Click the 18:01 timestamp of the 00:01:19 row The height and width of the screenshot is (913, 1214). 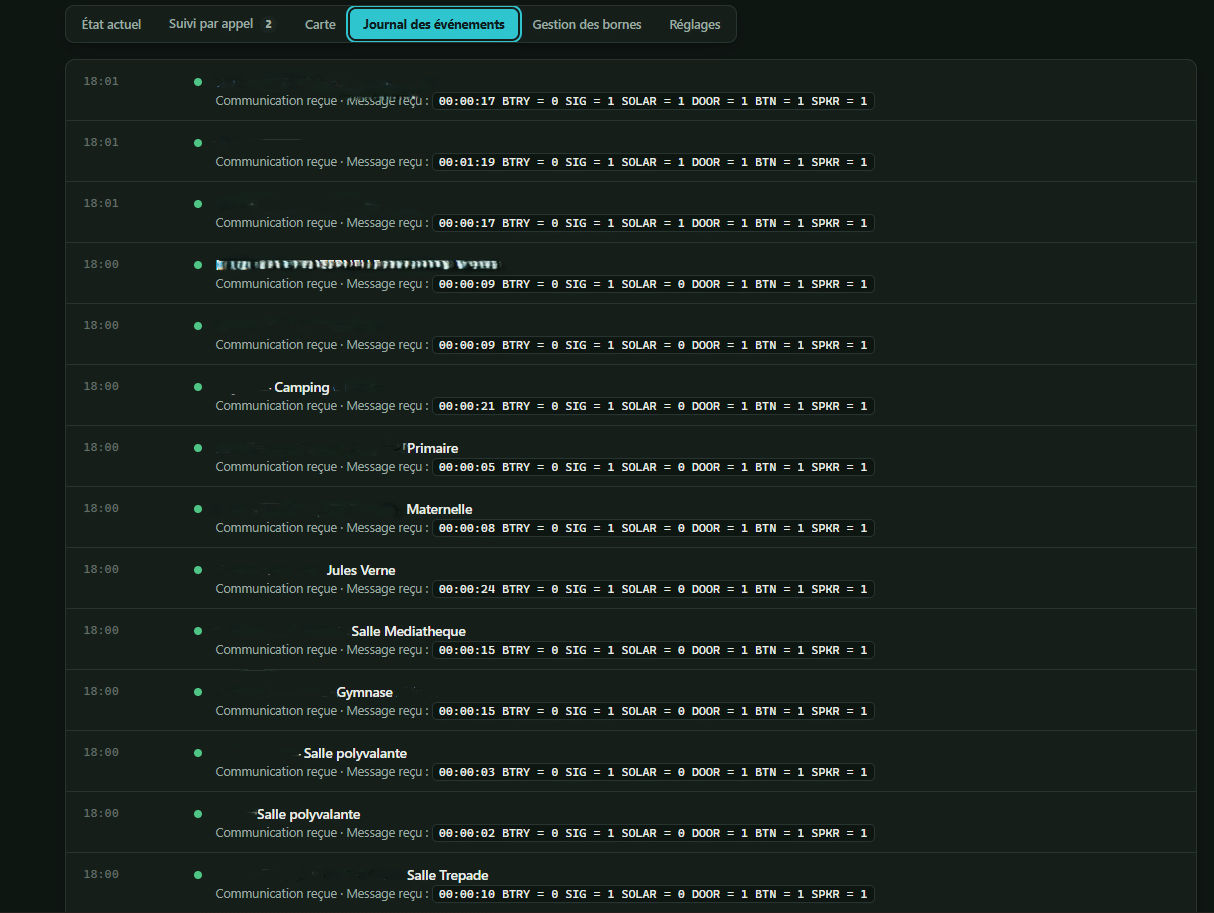point(101,142)
